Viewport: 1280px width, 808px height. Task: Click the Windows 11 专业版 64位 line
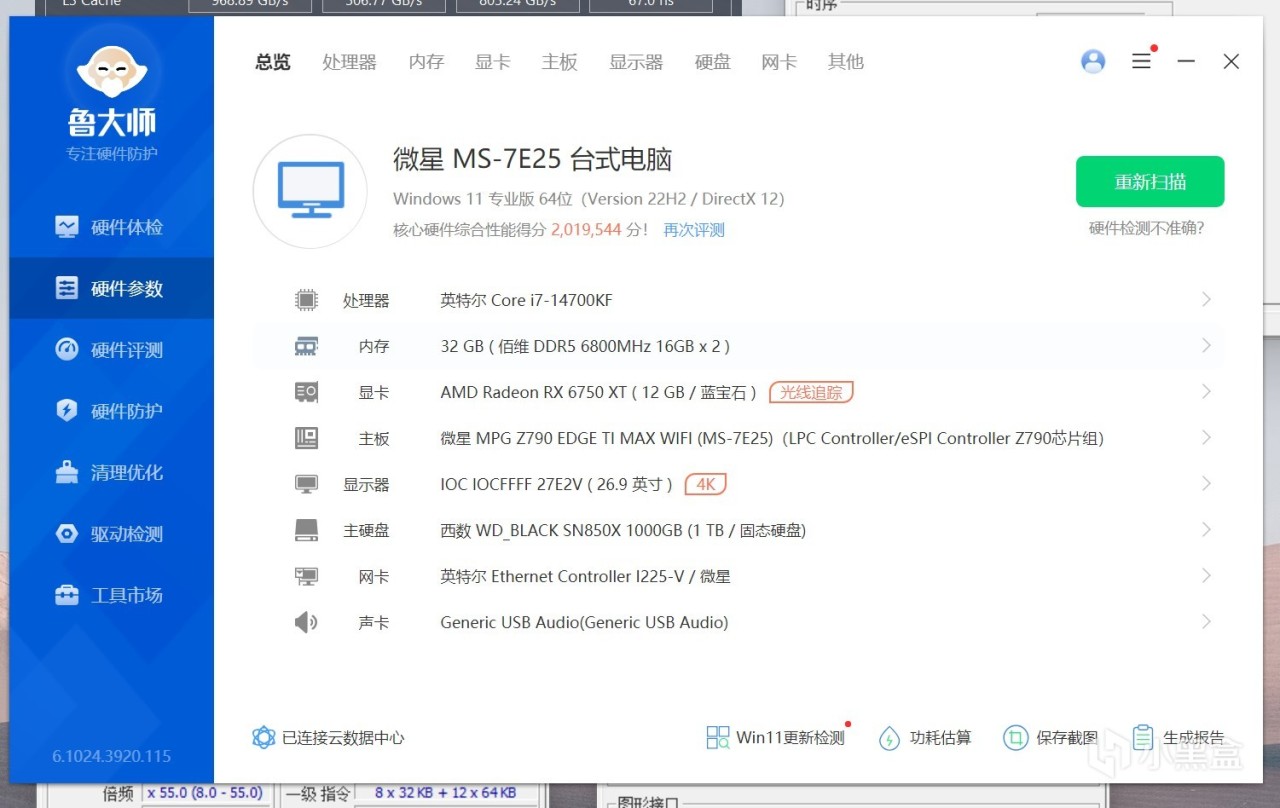tap(588, 198)
